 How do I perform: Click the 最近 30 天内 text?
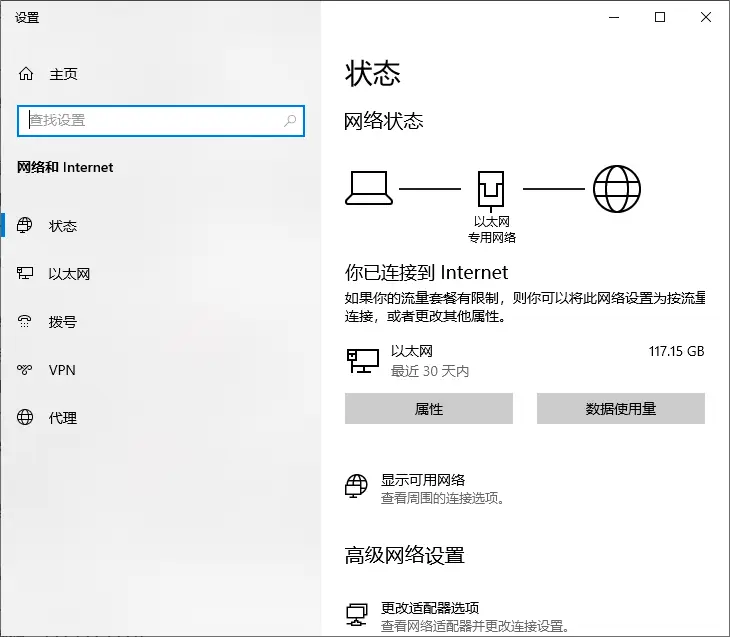click(430, 371)
